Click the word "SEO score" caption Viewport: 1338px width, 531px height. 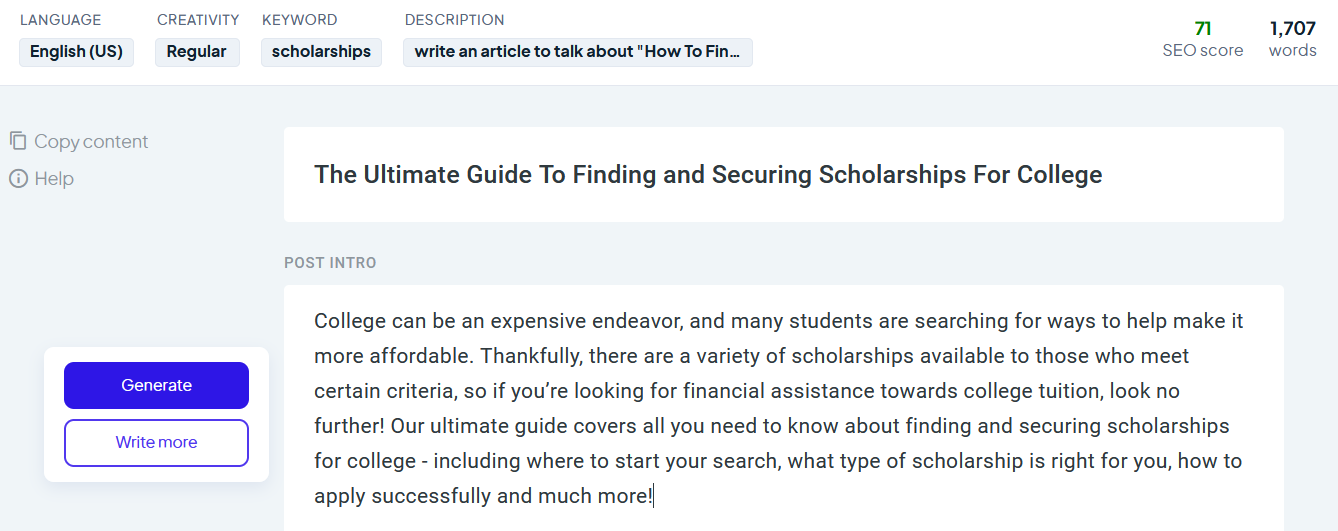point(1203,50)
